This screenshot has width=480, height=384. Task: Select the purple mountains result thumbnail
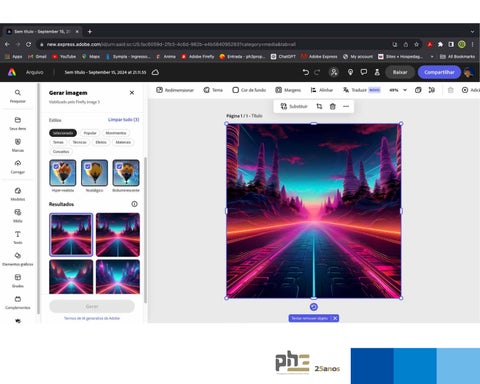click(x=118, y=277)
